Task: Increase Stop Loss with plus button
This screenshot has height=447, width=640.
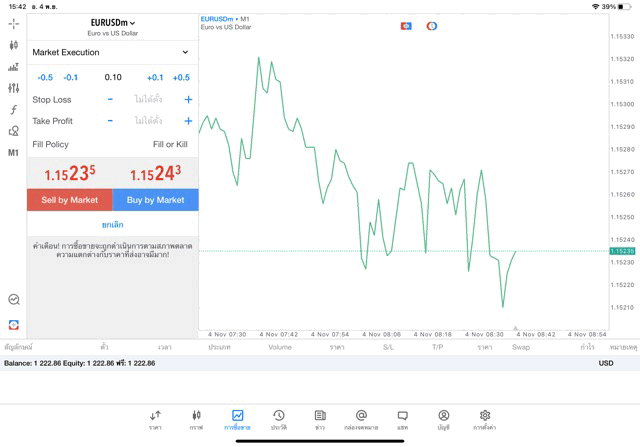Action: pos(188,100)
